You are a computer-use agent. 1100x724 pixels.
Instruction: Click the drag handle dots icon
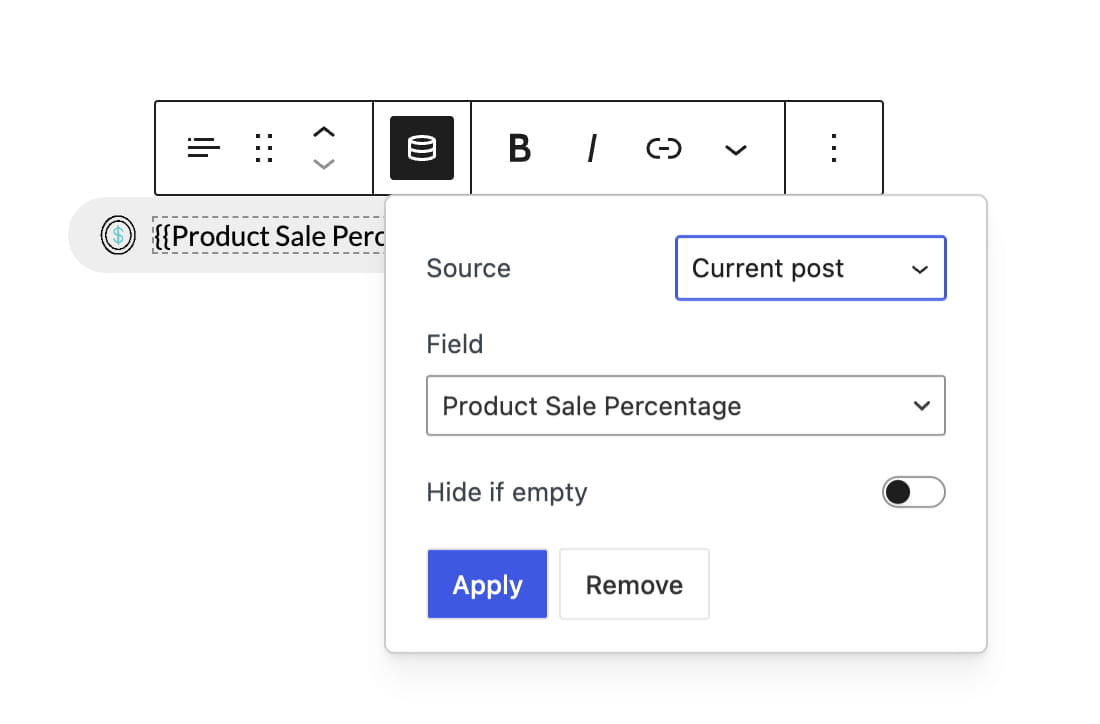coord(264,148)
